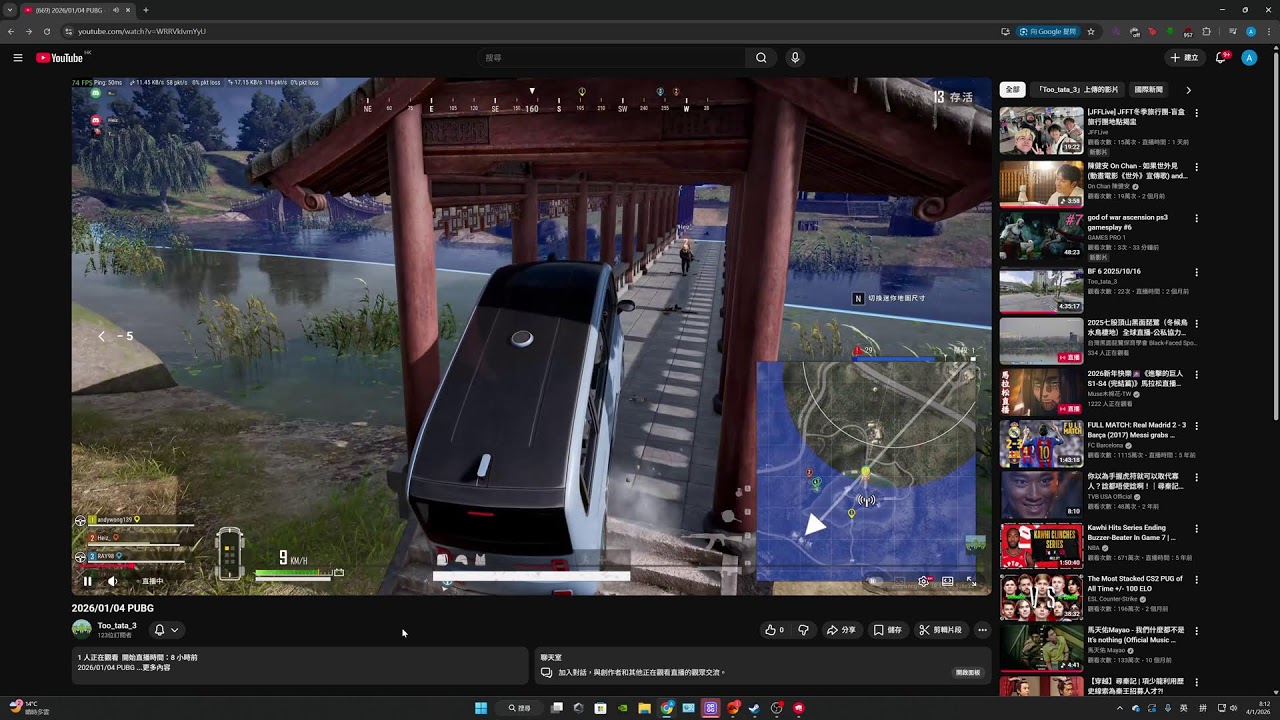Open the YouTube guide hamburger menu

(x=18, y=58)
